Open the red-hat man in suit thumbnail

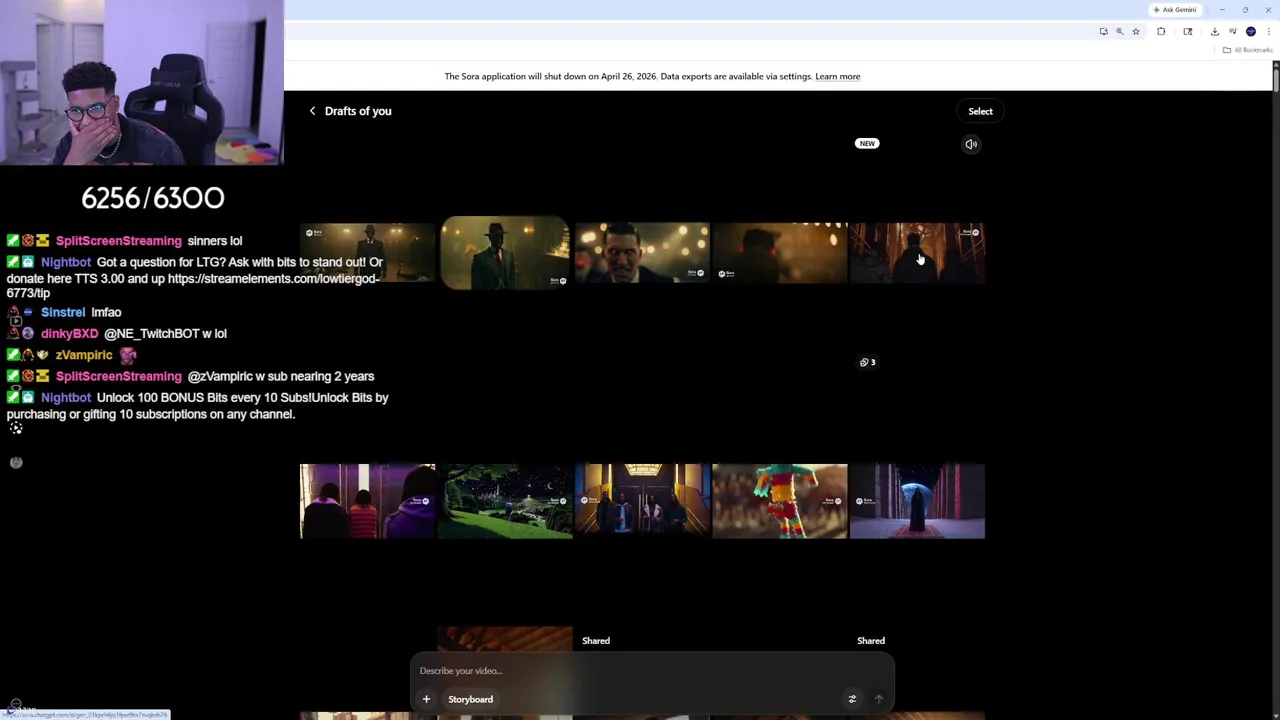505,253
